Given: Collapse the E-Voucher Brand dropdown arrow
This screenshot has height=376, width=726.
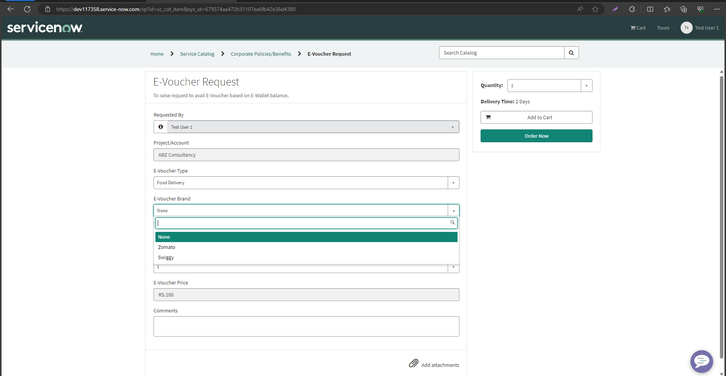Looking at the screenshot, I should (x=453, y=210).
